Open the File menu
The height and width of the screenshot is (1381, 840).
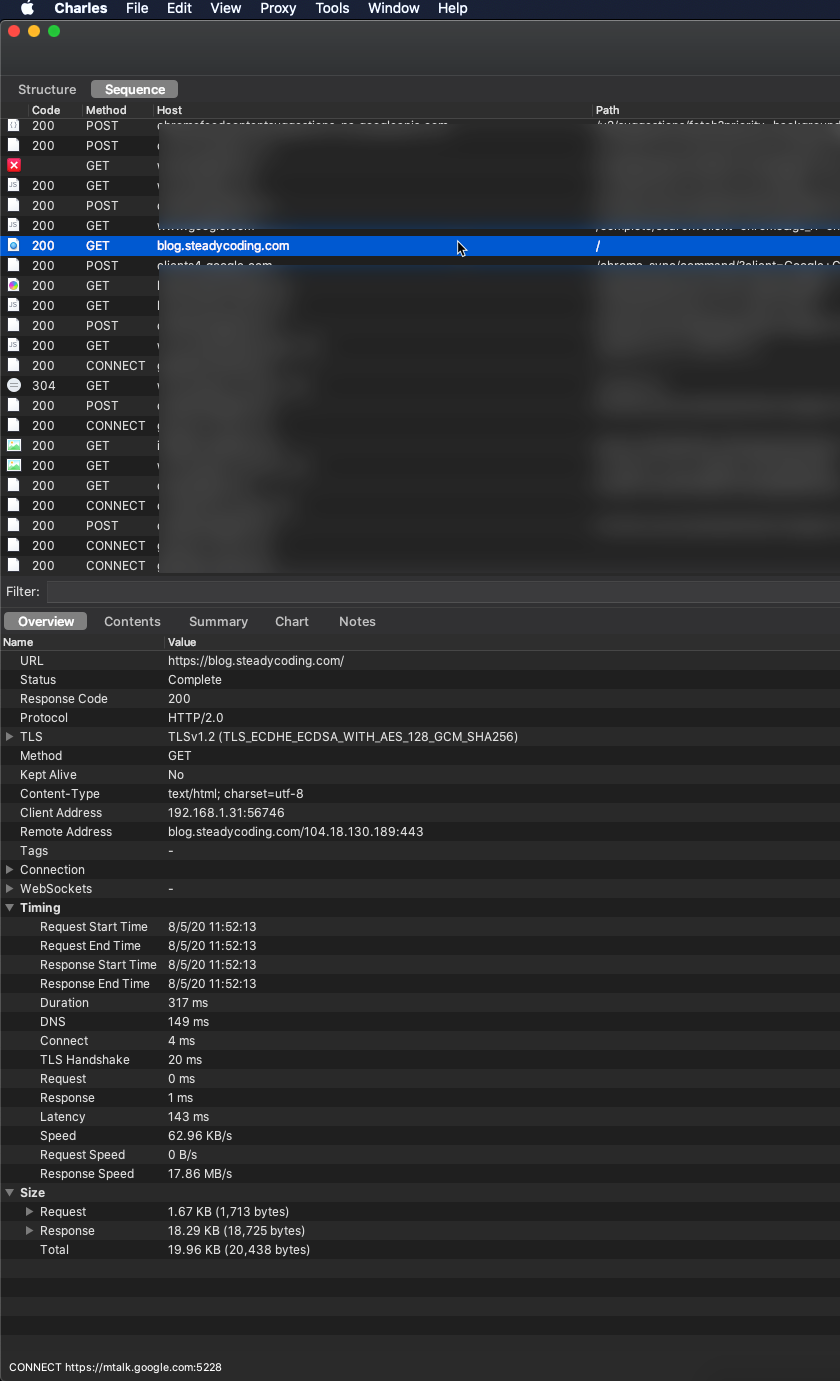(137, 8)
